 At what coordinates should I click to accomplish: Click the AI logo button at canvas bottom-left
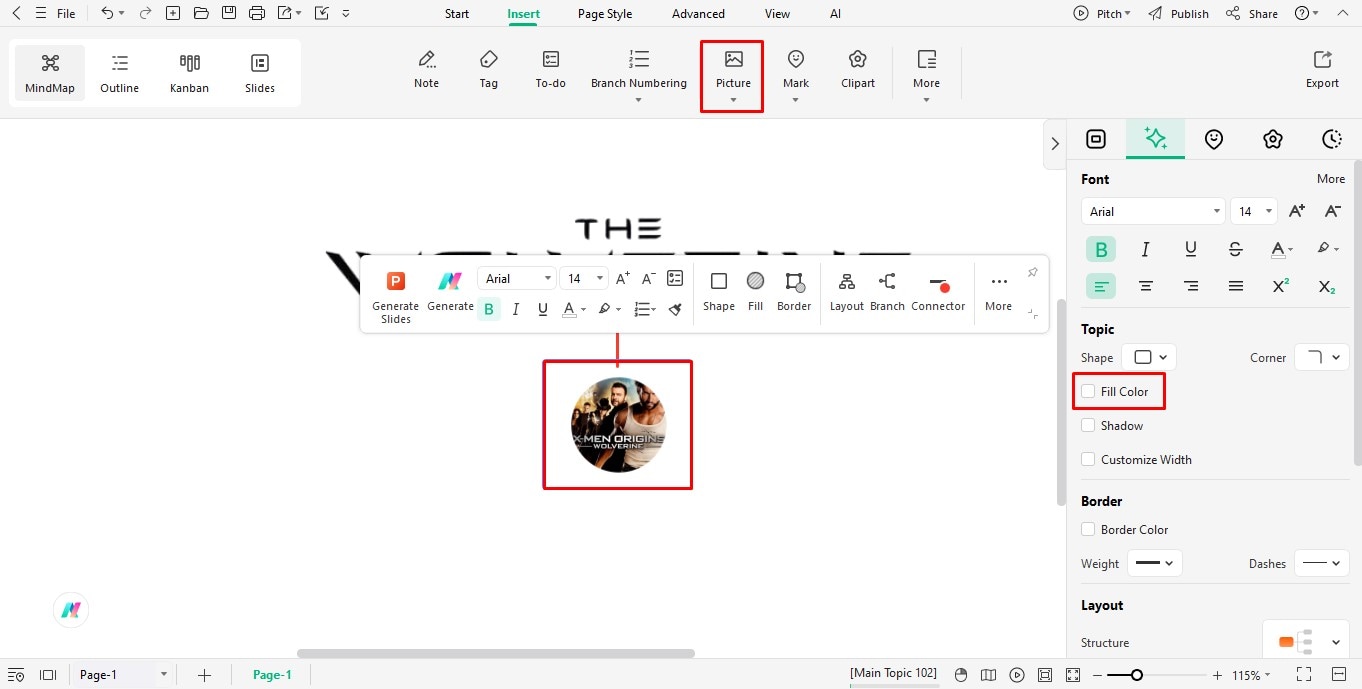click(71, 609)
